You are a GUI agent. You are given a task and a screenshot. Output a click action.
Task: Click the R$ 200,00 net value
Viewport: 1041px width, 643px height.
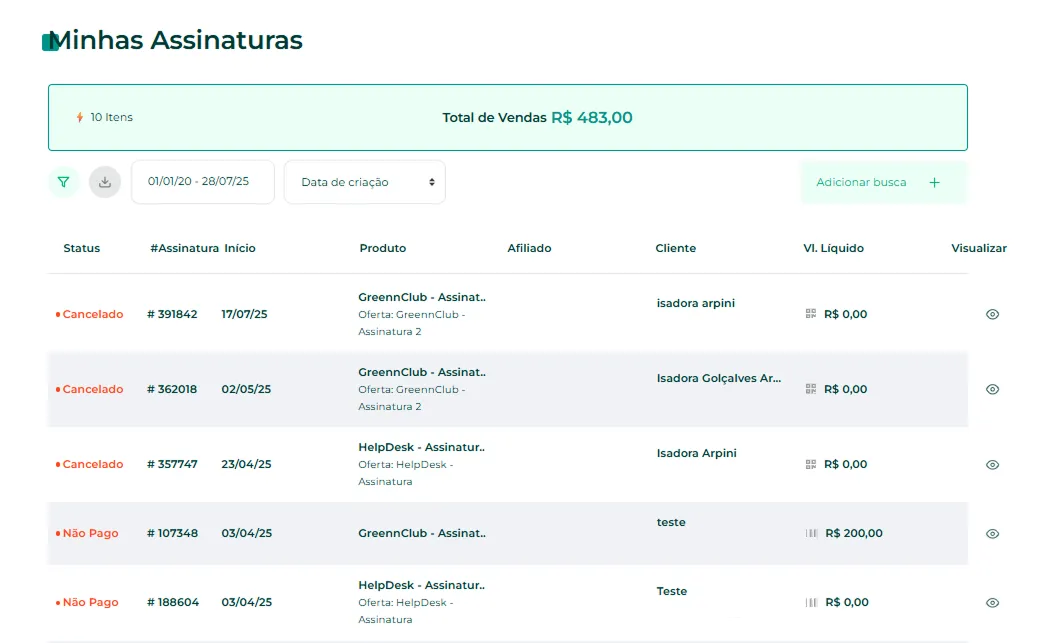coord(854,533)
